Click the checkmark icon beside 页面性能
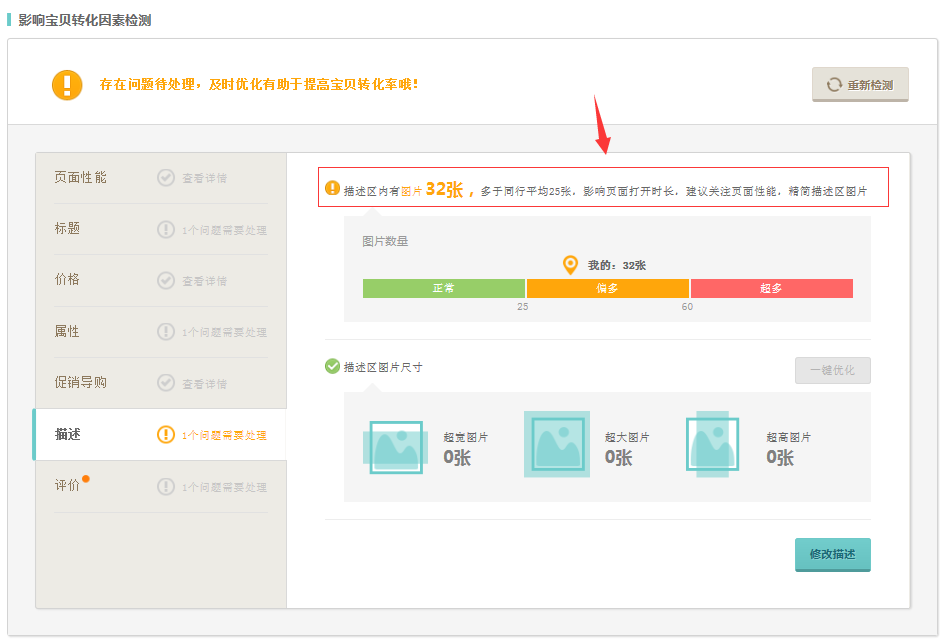Image resolution: width=948 pixels, height=639 pixels. click(x=166, y=178)
